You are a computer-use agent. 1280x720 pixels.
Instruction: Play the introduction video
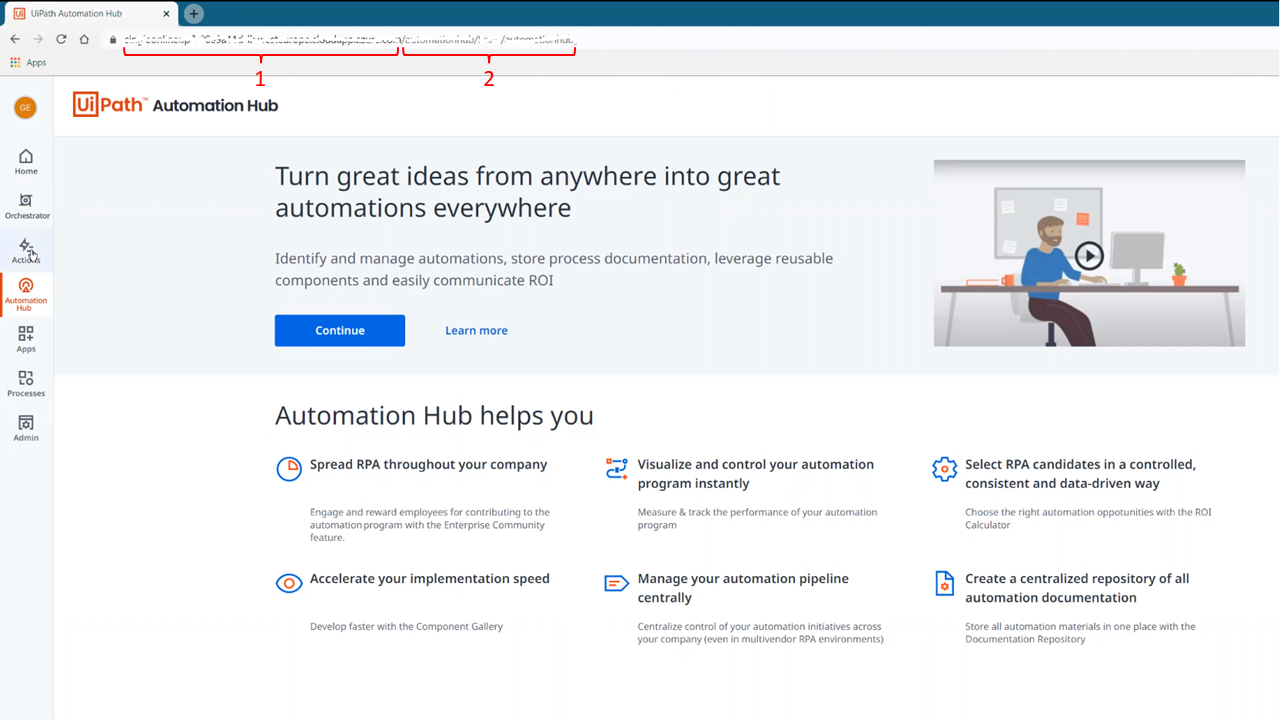click(x=1087, y=254)
